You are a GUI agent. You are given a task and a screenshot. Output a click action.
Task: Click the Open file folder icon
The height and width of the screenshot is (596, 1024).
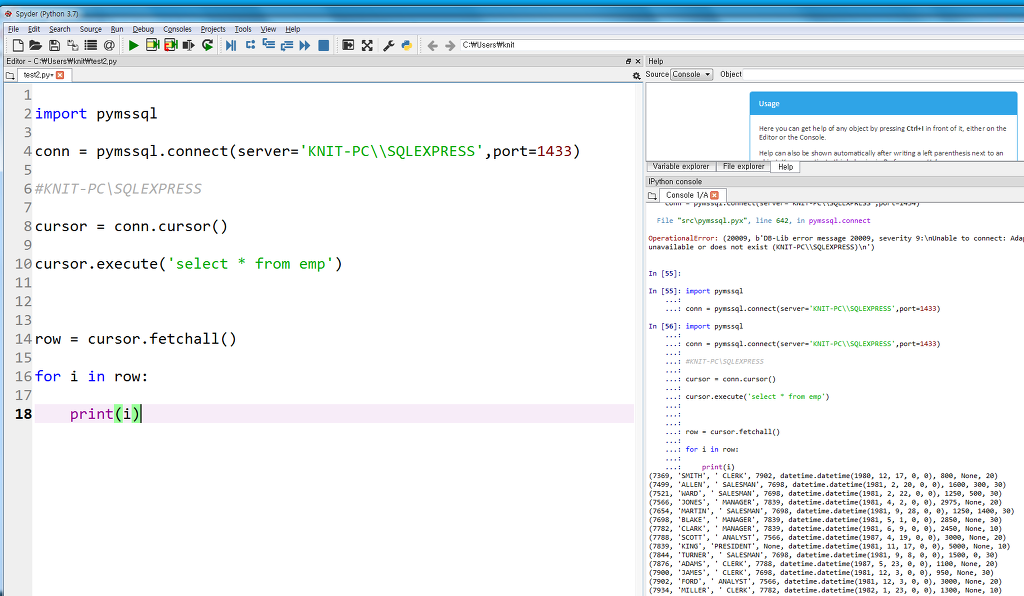pyautogui.click(x=37, y=45)
